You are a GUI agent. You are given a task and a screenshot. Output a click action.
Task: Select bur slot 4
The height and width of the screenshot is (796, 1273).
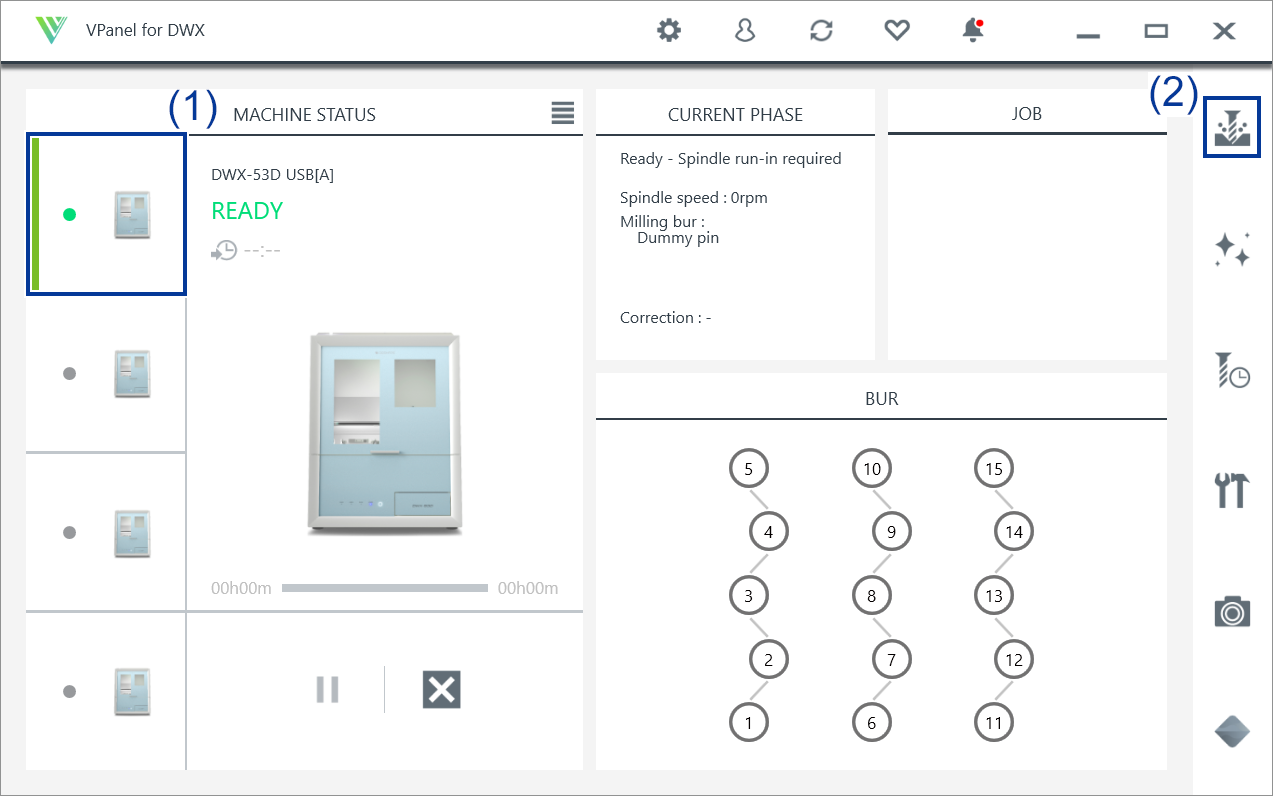click(769, 532)
